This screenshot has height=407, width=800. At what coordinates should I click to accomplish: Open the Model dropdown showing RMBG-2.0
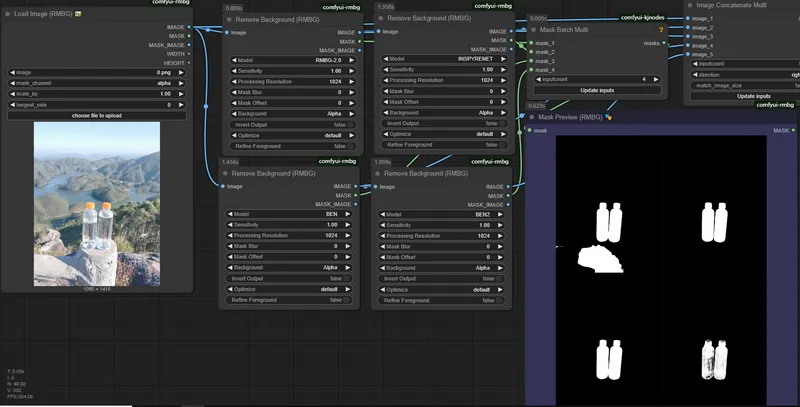click(290, 60)
